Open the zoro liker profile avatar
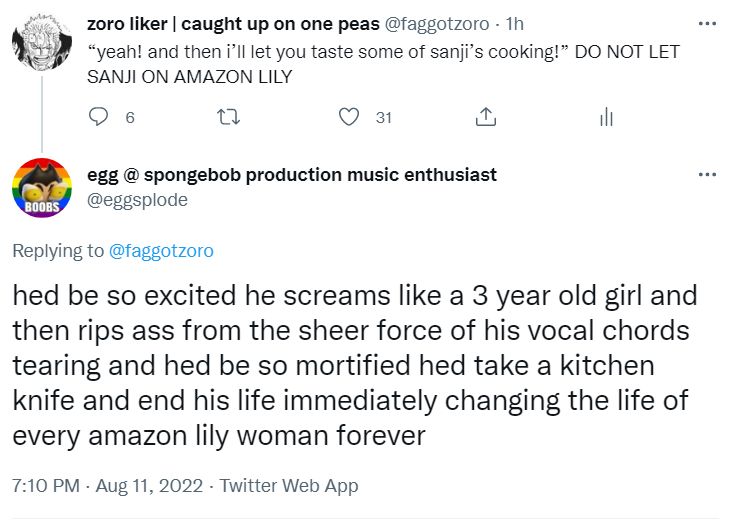733x523 pixels. point(41,45)
